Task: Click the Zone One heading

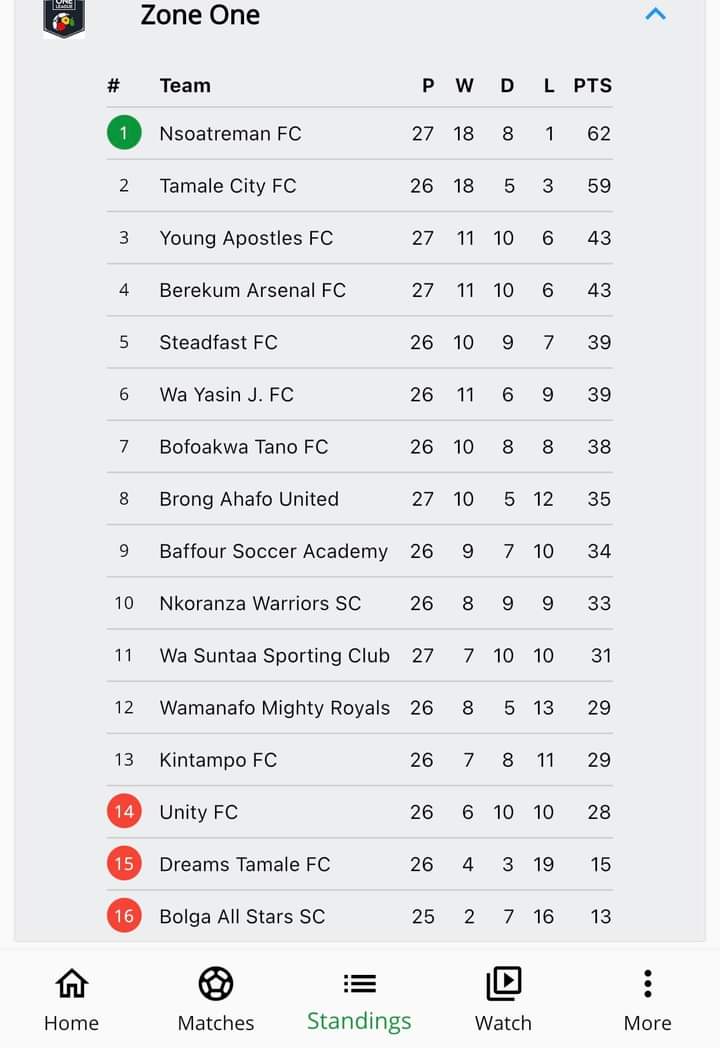Action: pos(200,15)
